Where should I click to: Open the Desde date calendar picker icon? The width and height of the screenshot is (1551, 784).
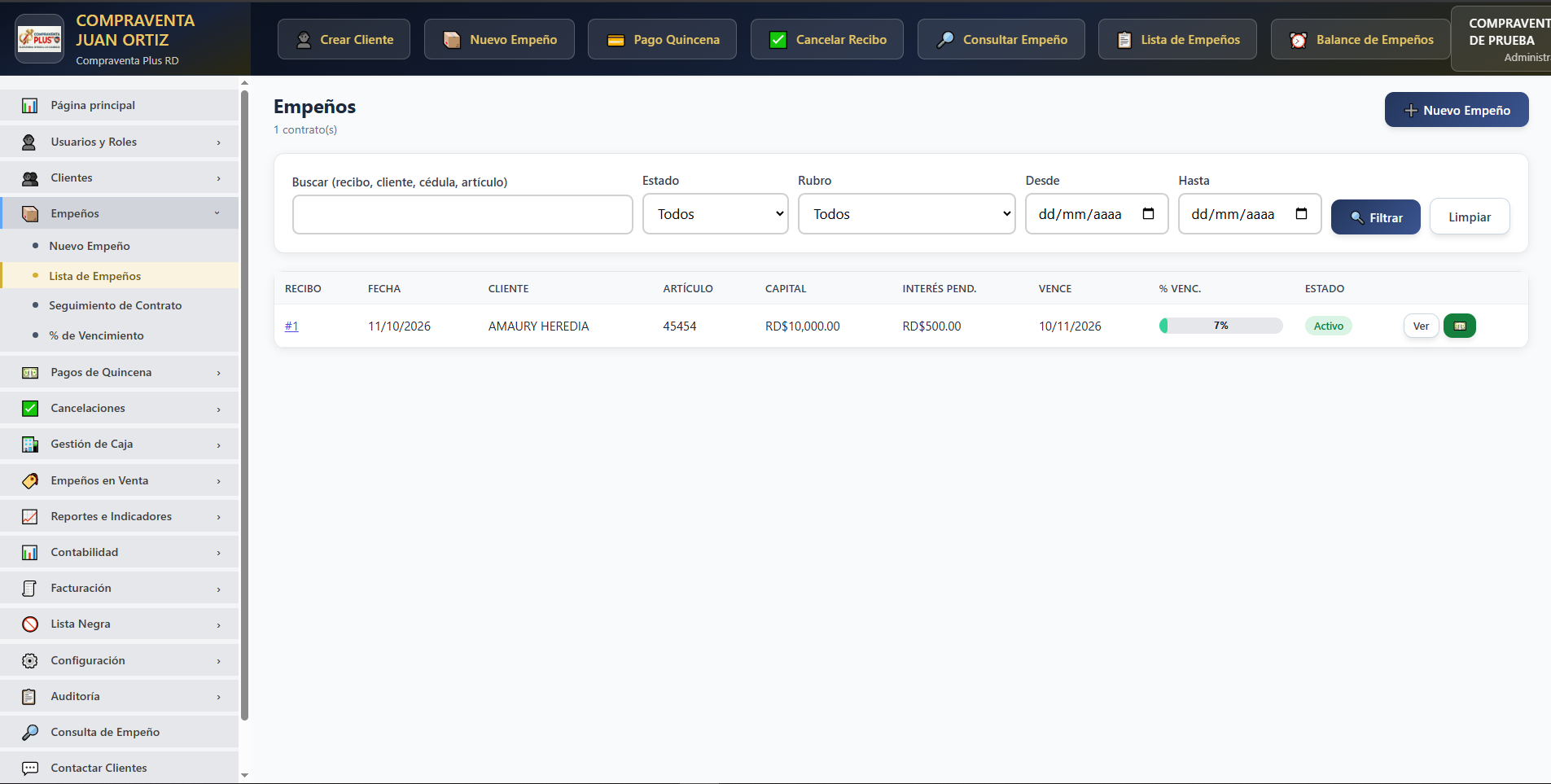coord(1148,214)
